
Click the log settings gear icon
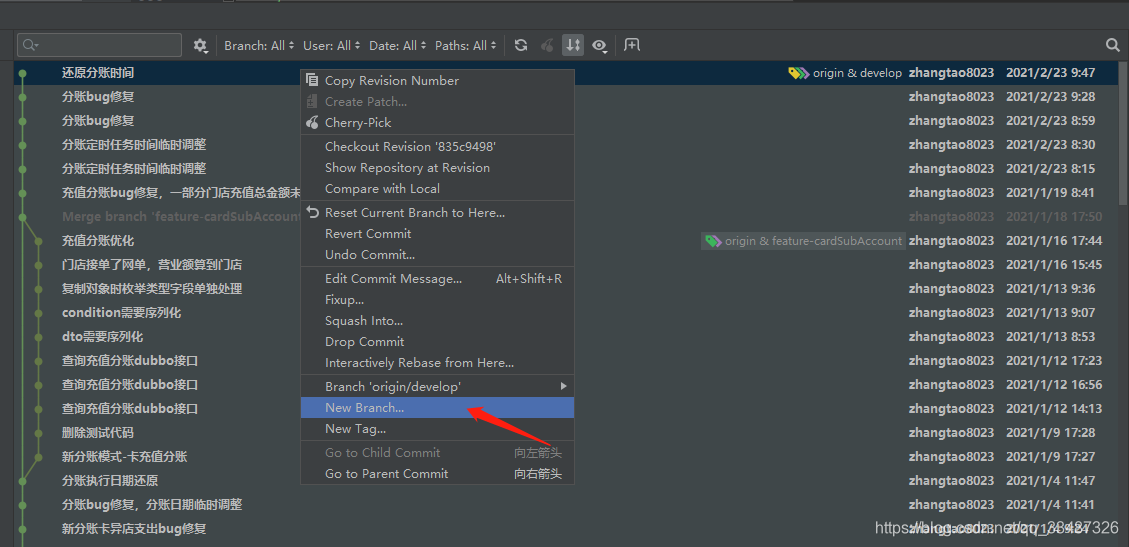201,45
